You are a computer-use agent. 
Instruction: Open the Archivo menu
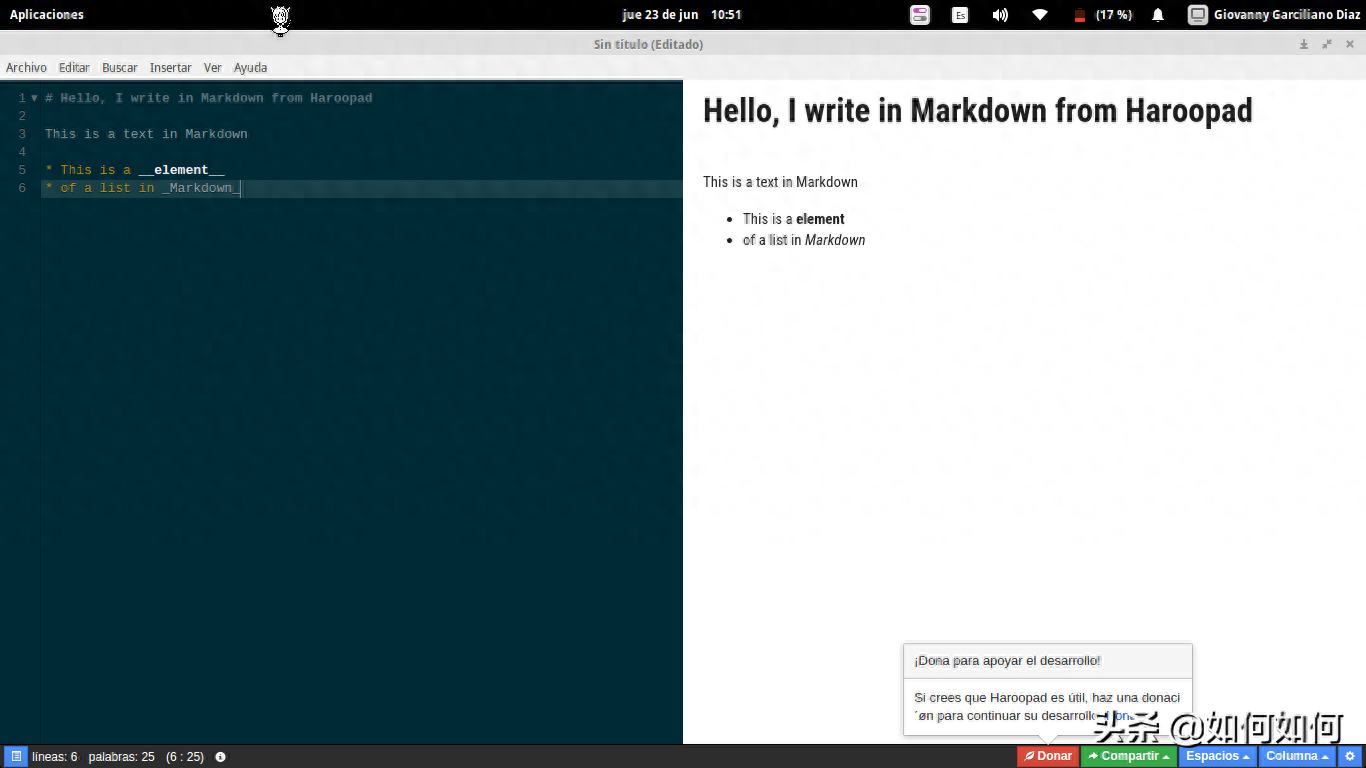26,67
